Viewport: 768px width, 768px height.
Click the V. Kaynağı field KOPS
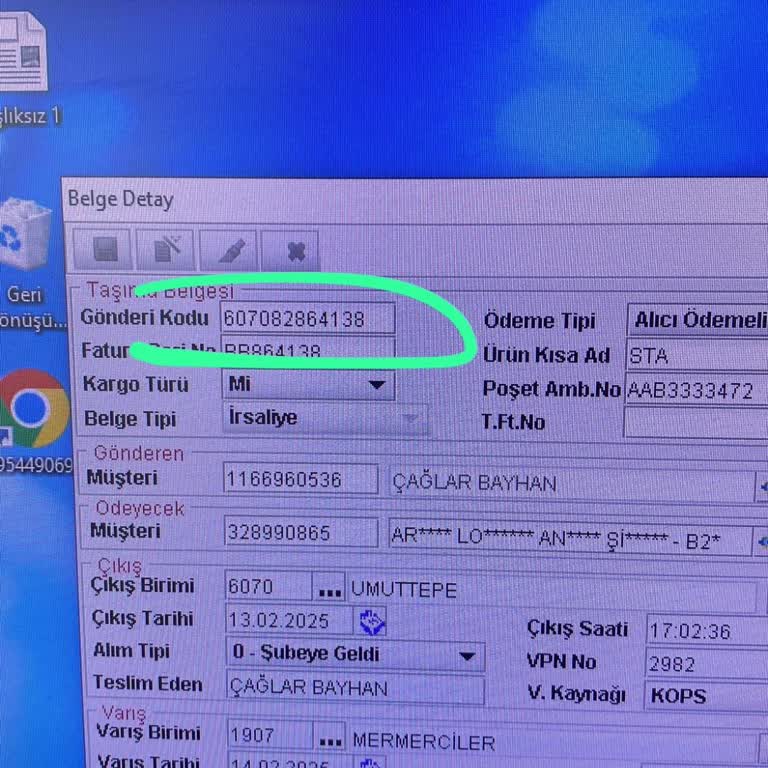coord(706,695)
